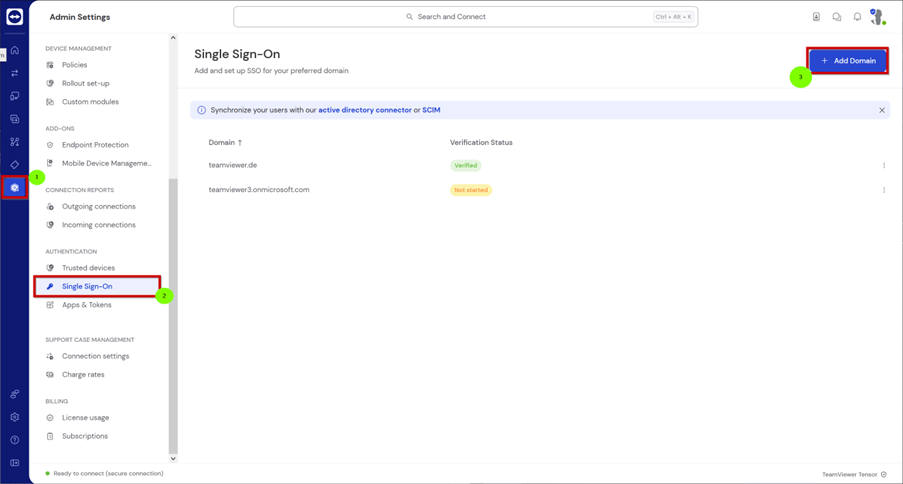Select Single Sign-On in the sidebar
The width and height of the screenshot is (903, 484).
click(87, 287)
